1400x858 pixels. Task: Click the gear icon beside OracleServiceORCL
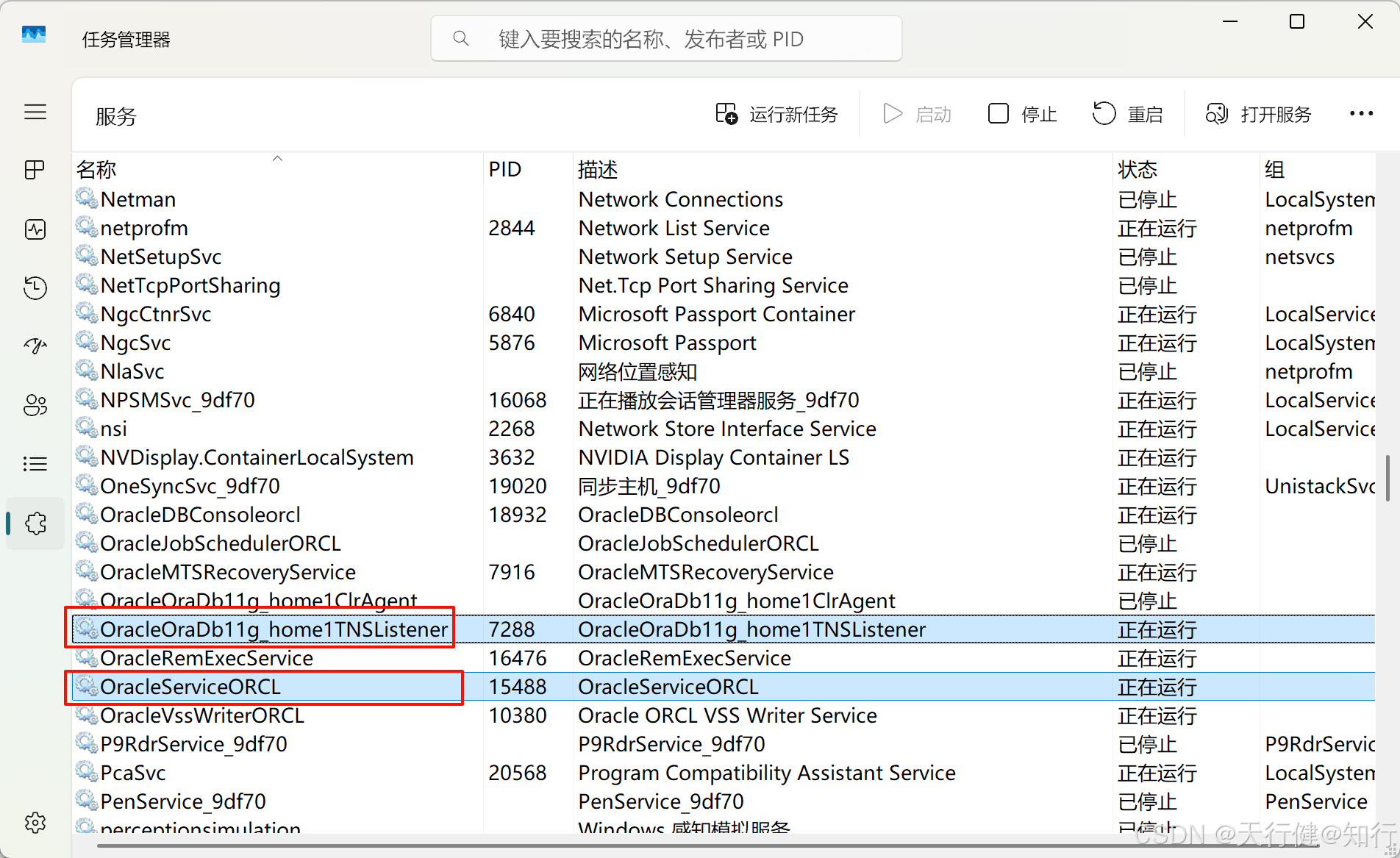(x=87, y=686)
